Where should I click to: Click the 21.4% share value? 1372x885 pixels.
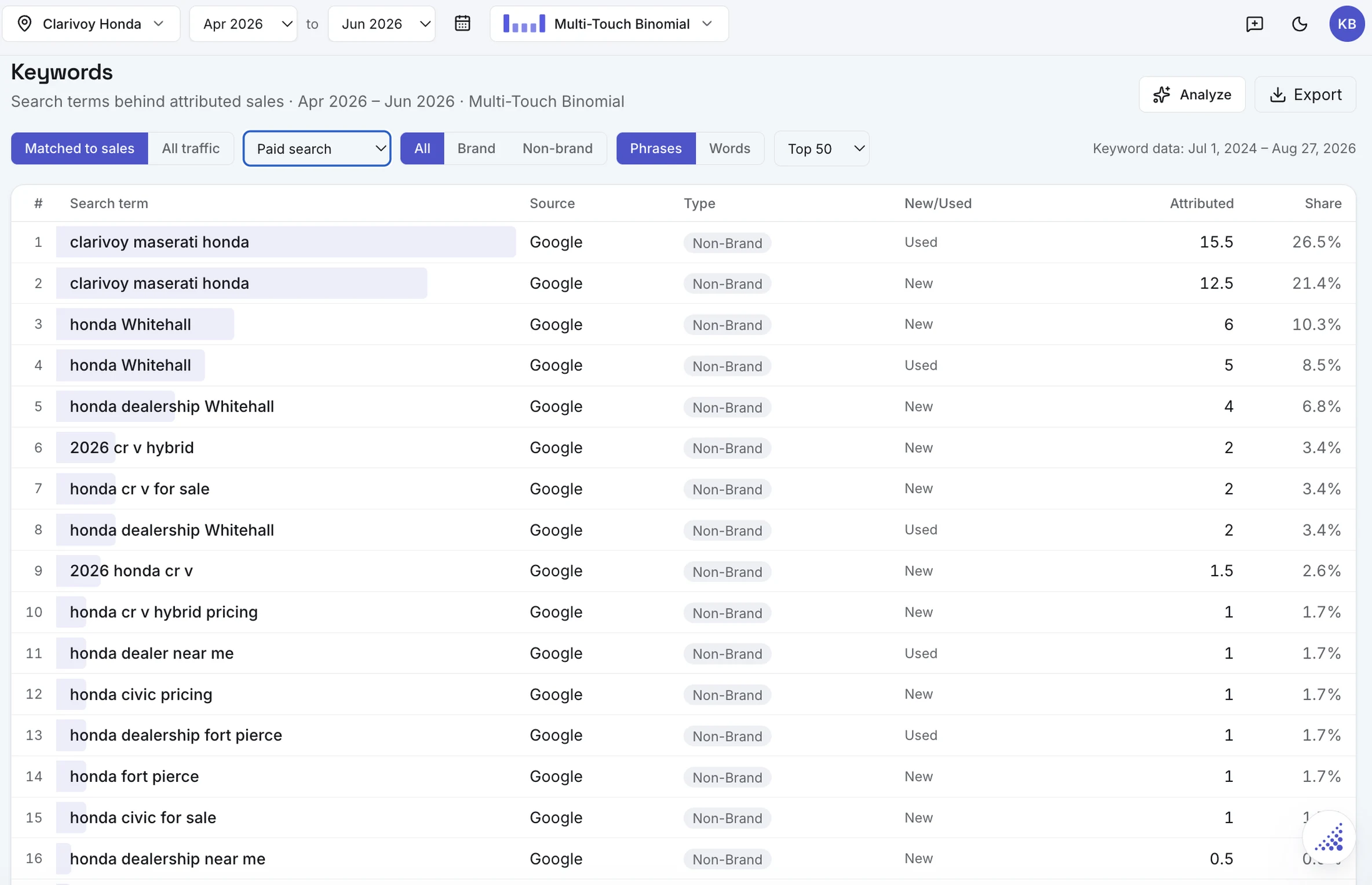pyautogui.click(x=1316, y=283)
